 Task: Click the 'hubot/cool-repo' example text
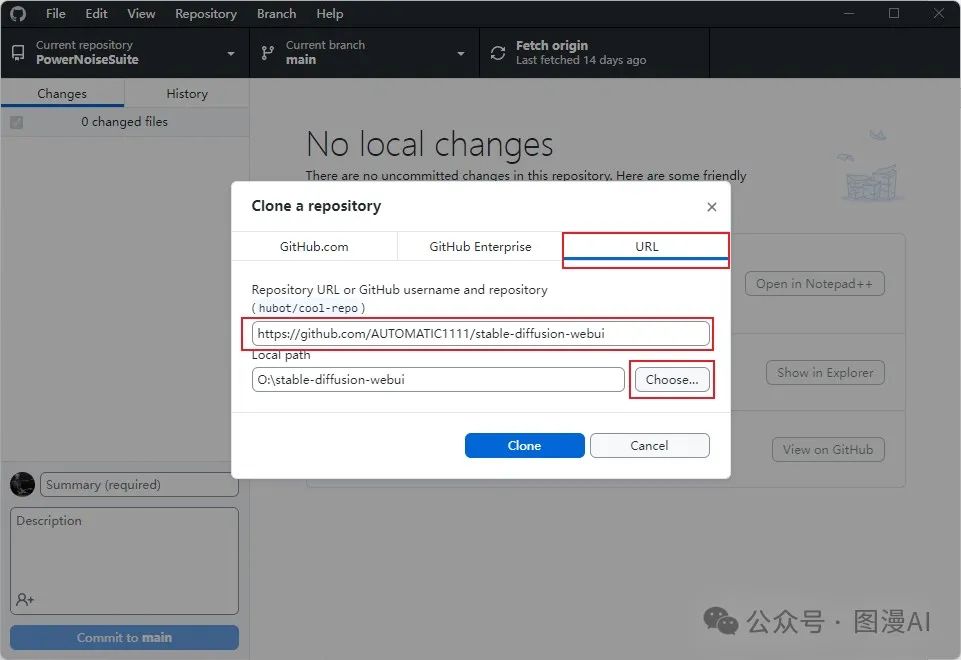[308, 308]
